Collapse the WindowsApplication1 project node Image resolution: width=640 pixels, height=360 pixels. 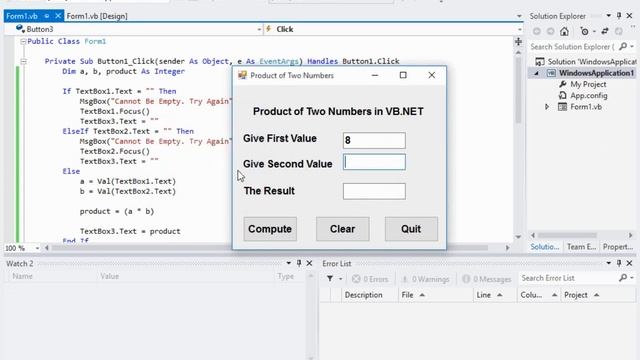[537, 73]
